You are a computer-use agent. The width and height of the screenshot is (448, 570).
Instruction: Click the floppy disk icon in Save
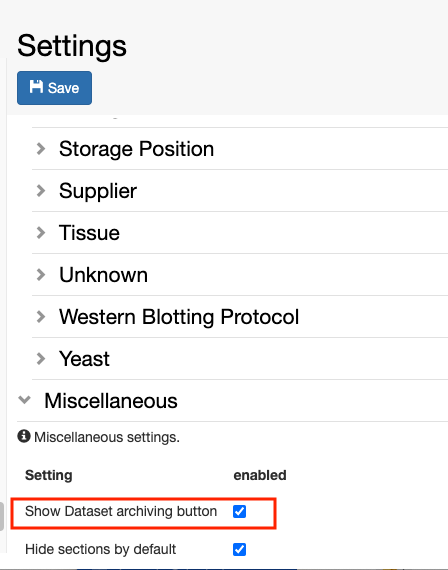tap(36, 87)
